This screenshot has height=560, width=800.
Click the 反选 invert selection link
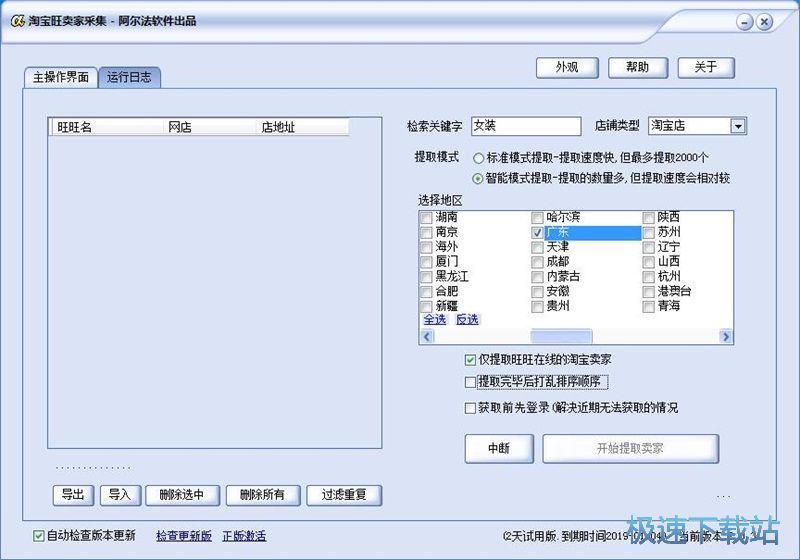[x=467, y=320]
